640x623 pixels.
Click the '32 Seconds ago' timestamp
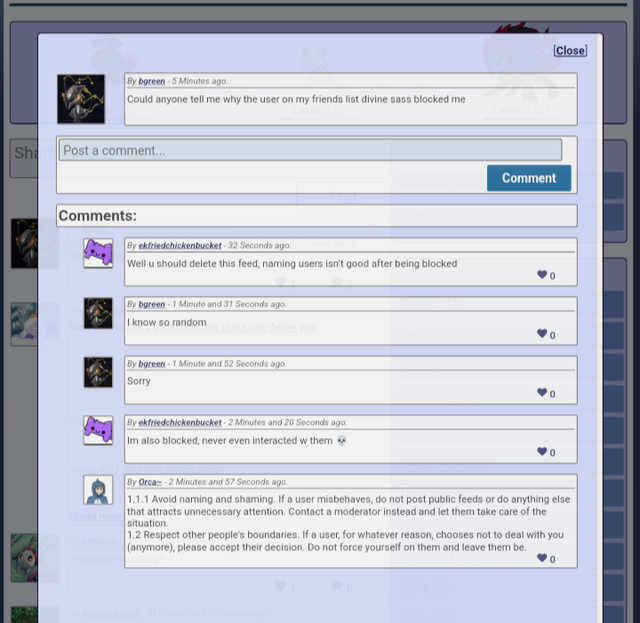click(259, 245)
